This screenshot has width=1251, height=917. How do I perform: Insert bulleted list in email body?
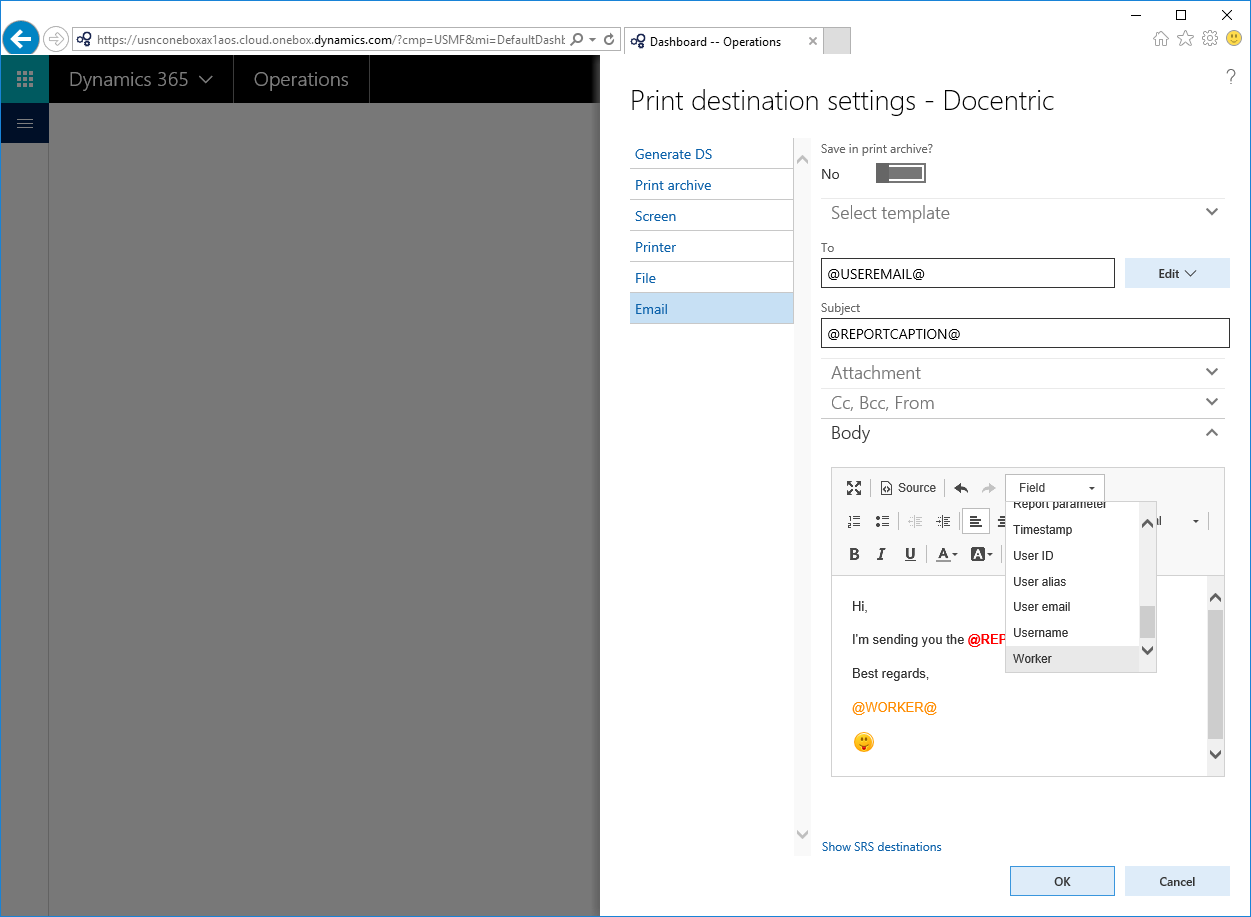pyautogui.click(x=882, y=521)
